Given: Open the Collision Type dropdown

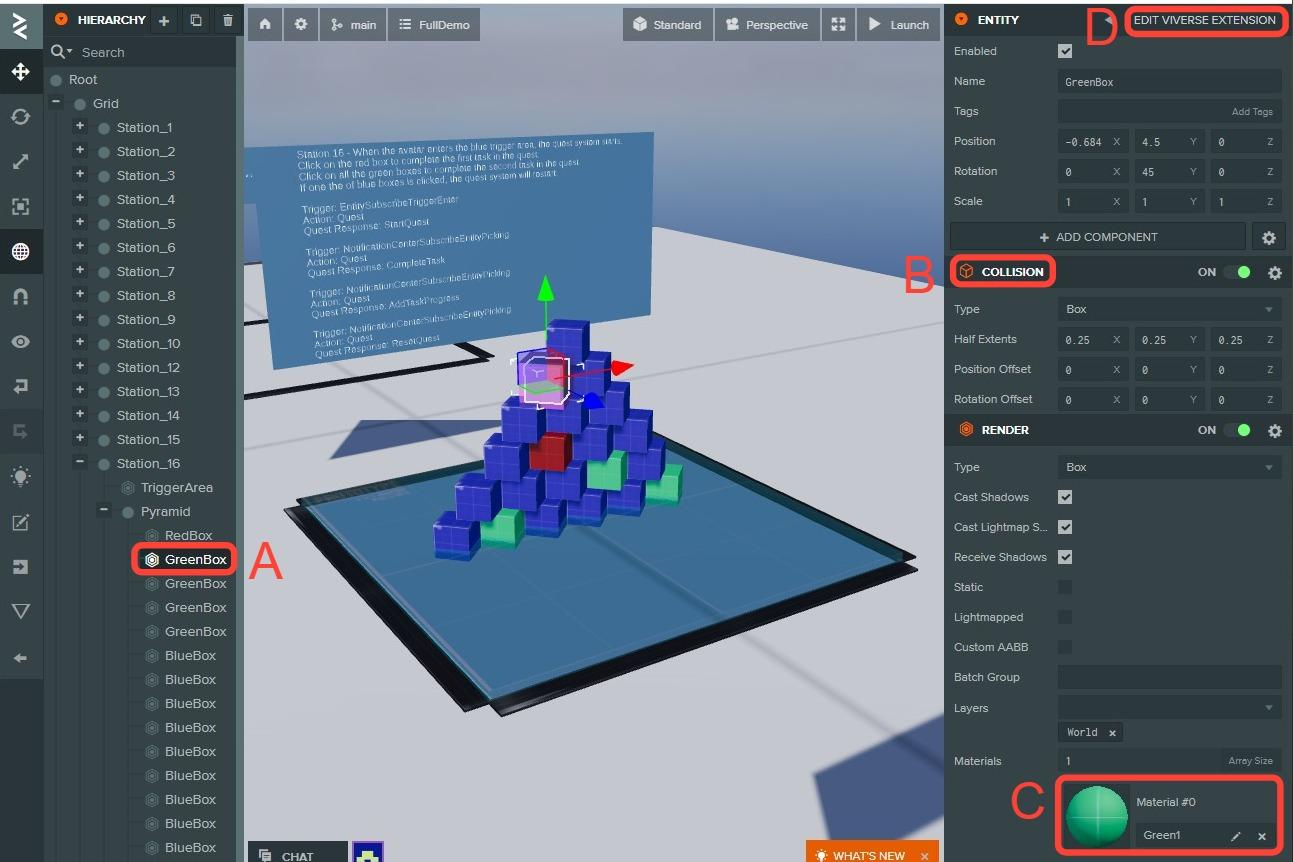Looking at the screenshot, I should [1169, 309].
